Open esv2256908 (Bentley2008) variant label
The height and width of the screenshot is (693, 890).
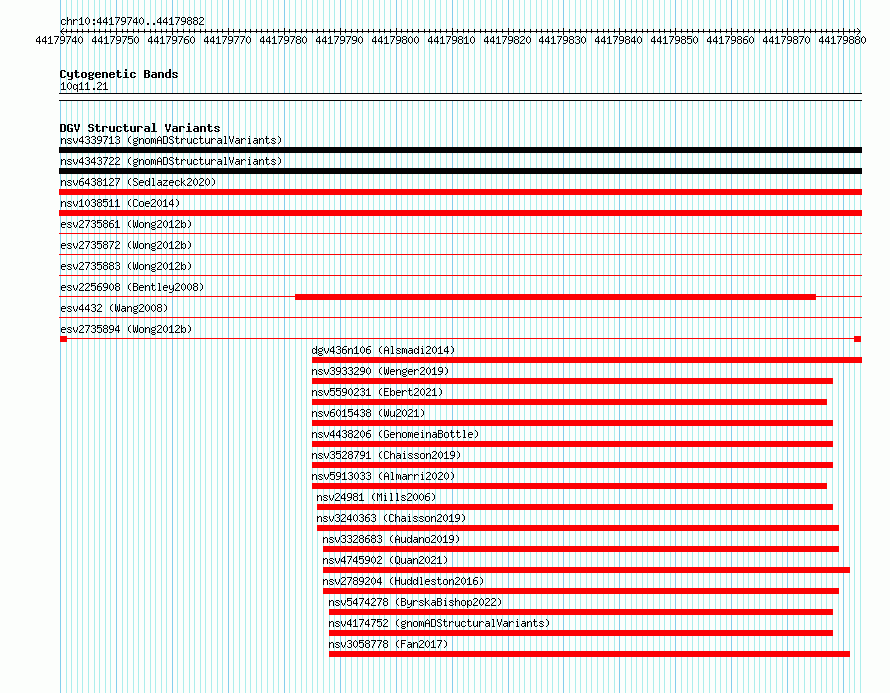tap(132, 287)
